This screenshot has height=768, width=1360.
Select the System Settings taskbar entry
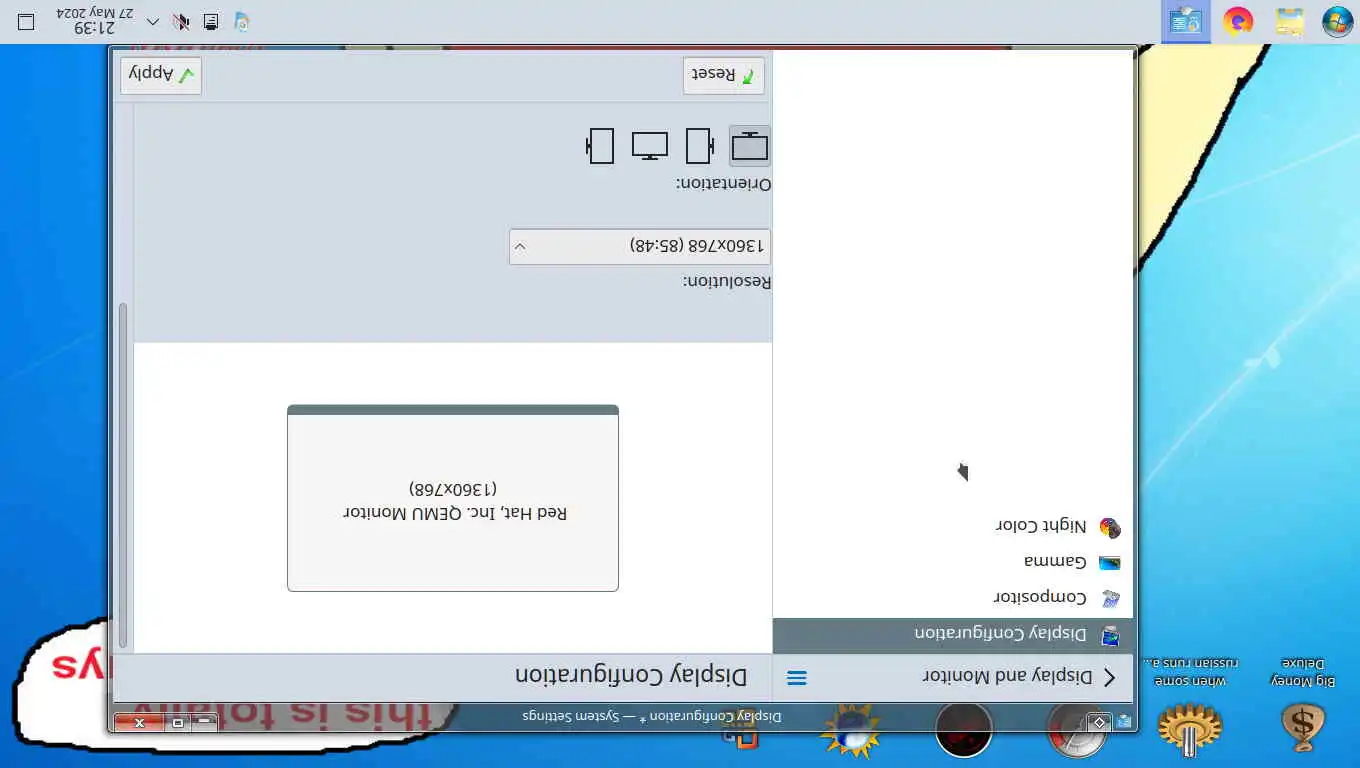1186,21
